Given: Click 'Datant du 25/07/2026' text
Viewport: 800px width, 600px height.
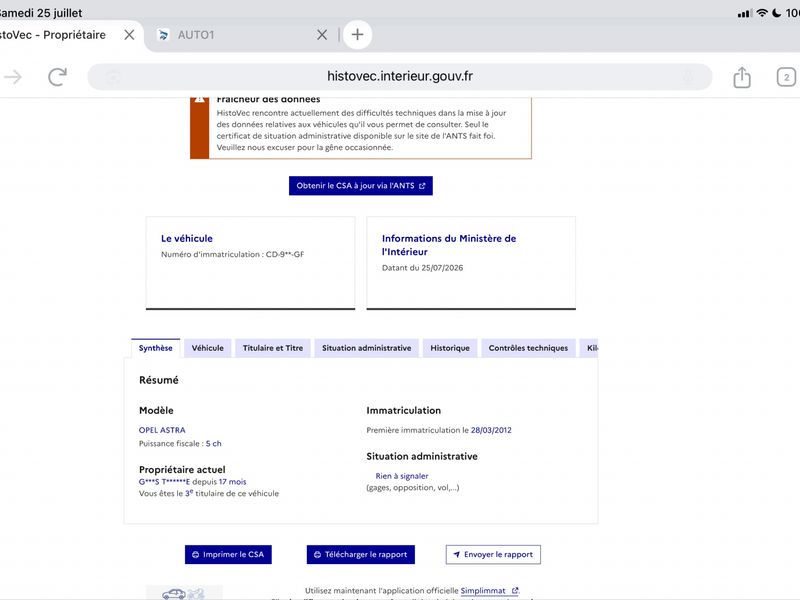Looking at the screenshot, I should coord(422,268).
